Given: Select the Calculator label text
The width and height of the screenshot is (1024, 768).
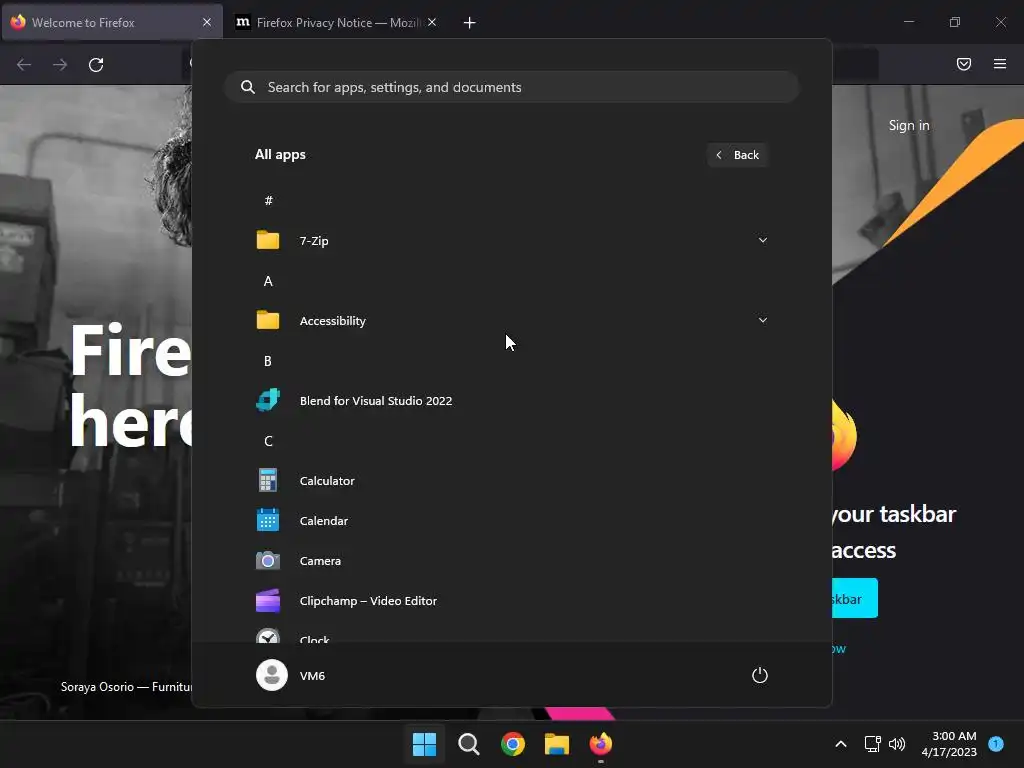Looking at the screenshot, I should [327, 481].
